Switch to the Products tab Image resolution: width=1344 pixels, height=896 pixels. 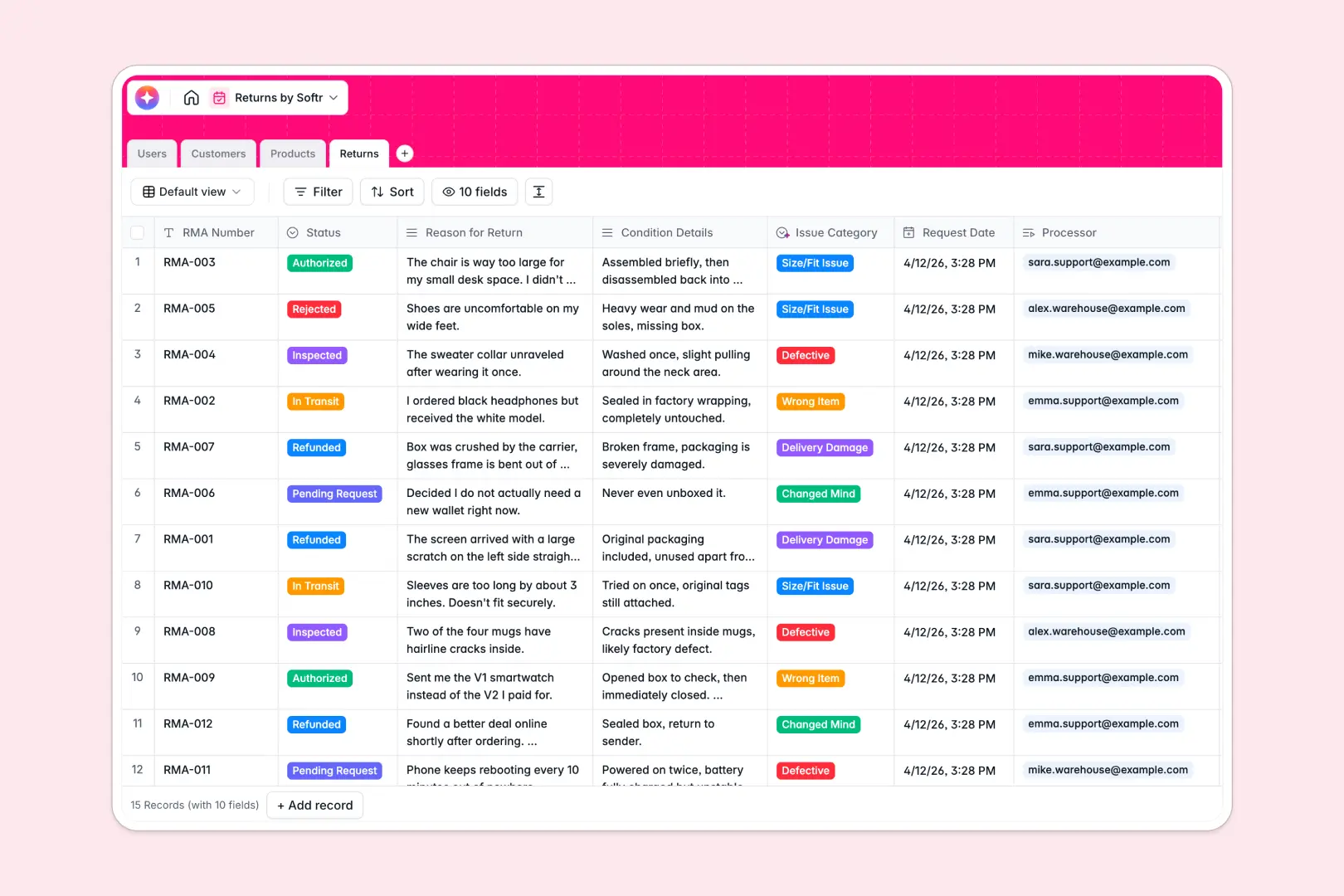[293, 153]
